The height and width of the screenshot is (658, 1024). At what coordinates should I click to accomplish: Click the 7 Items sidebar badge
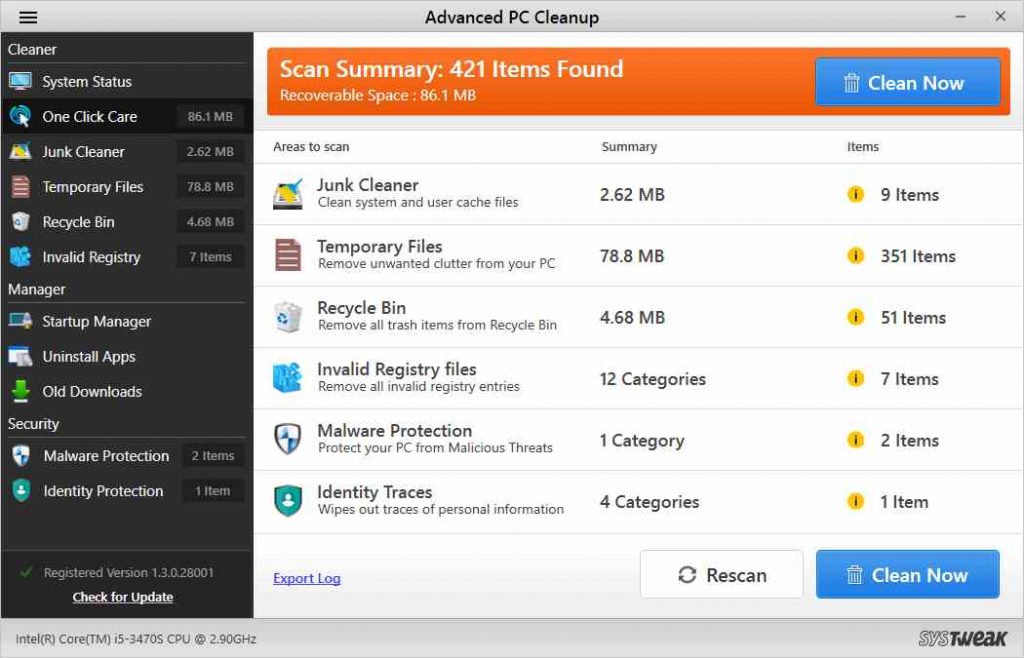click(x=210, y=257)
